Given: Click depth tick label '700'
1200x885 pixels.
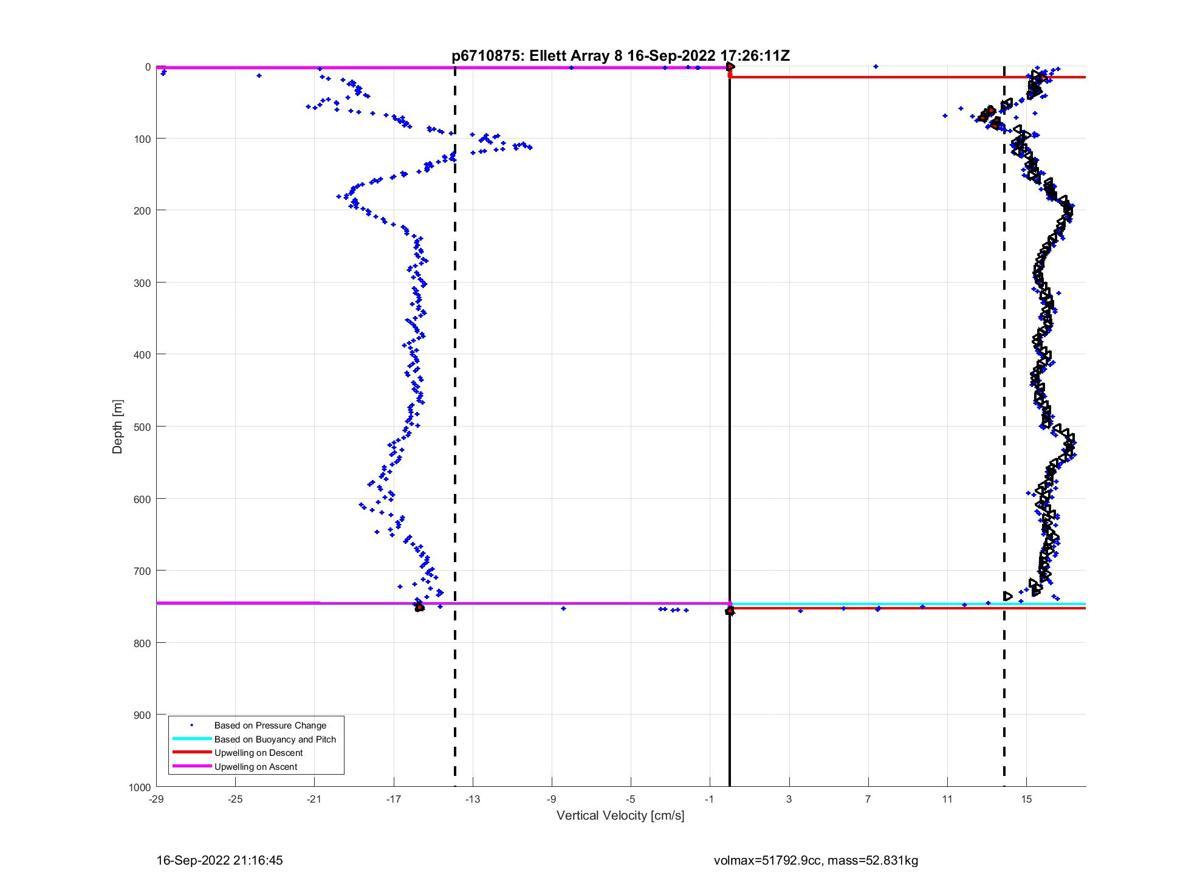Looking at the screenshot, I should pyautogui.click(x=142, y=571).
